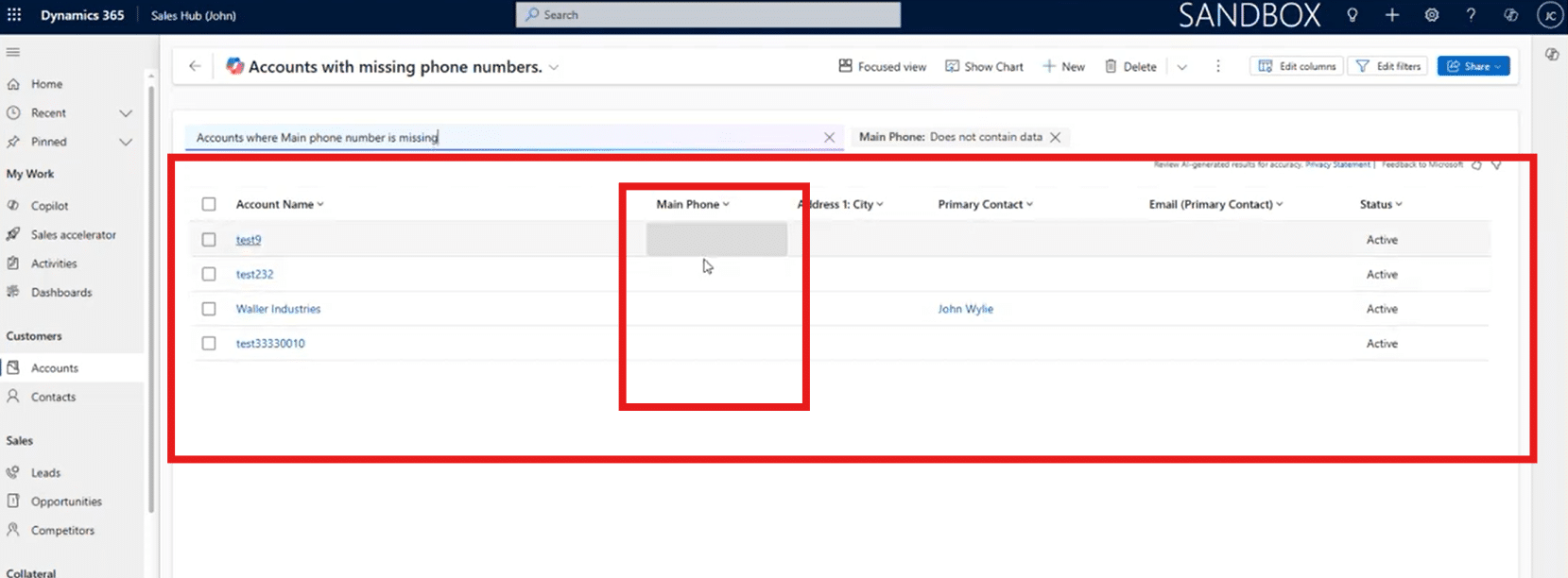Open the John Wylie contact link
1568x578 pixels.
[x=965, y=309]
